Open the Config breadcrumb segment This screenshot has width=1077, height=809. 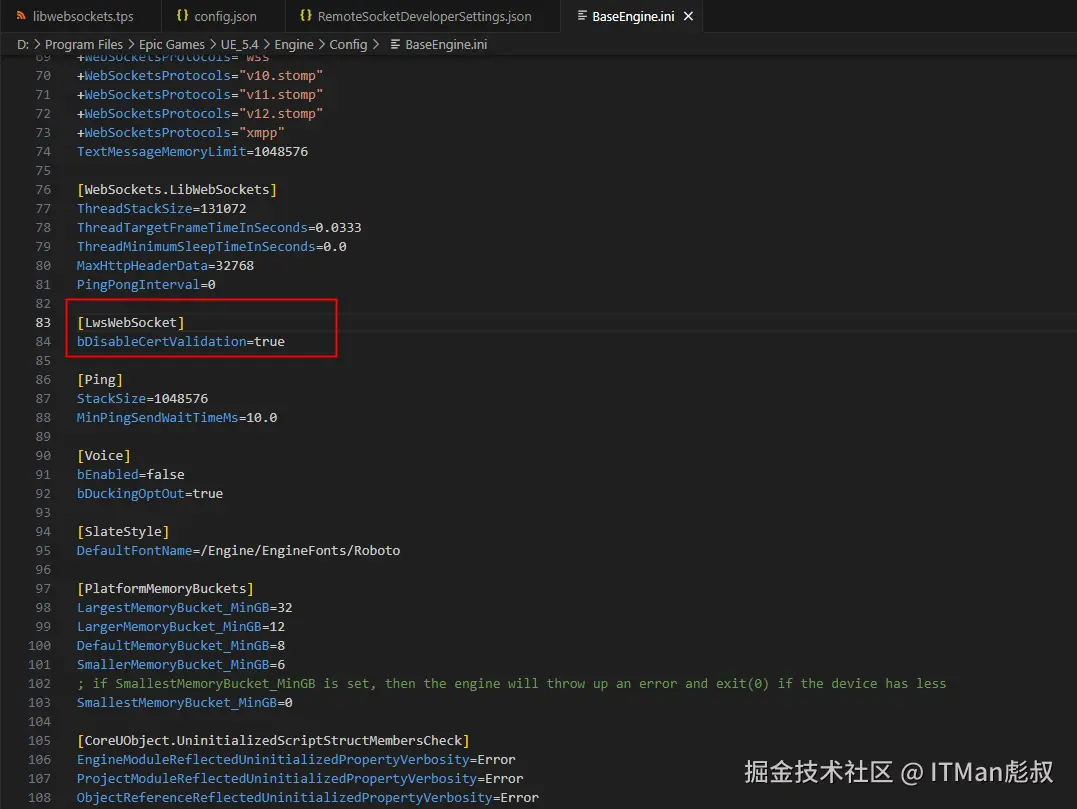coord(348,44)
